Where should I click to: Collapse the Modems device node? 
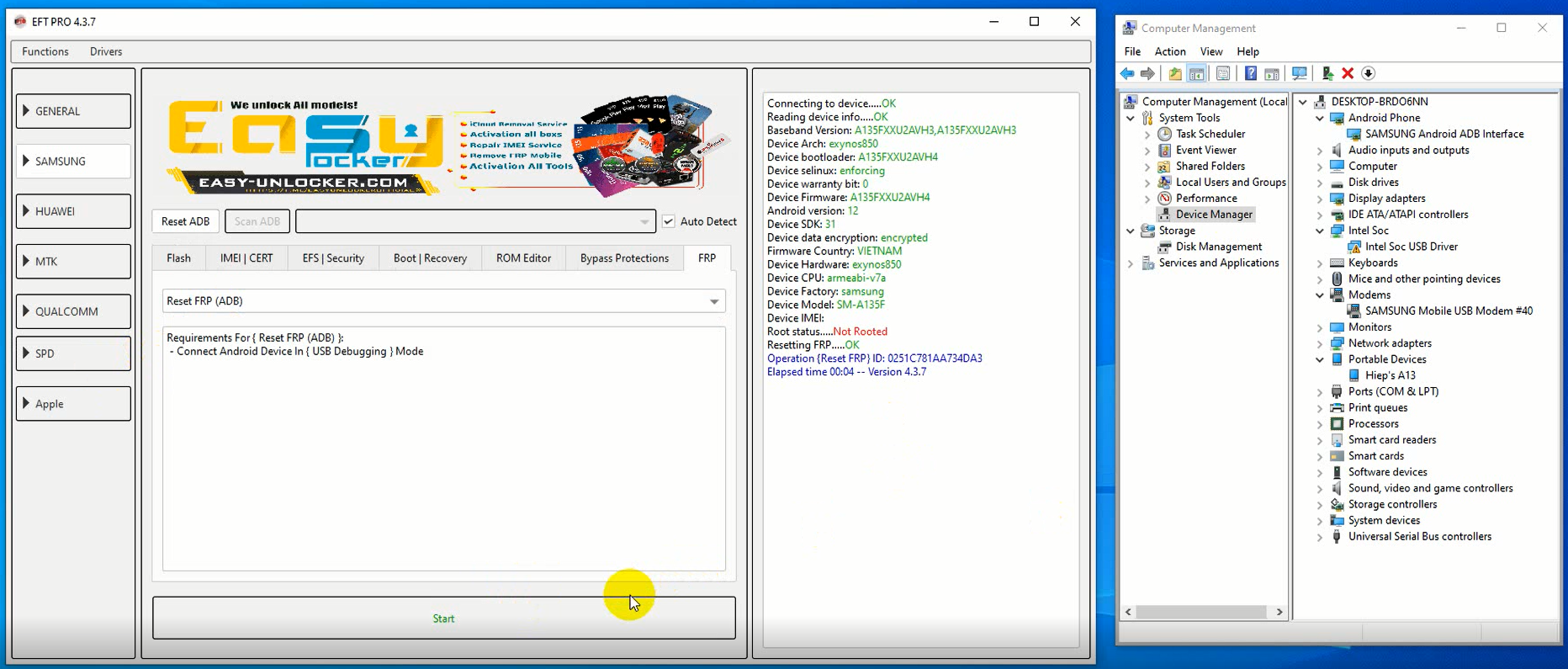1320,295
